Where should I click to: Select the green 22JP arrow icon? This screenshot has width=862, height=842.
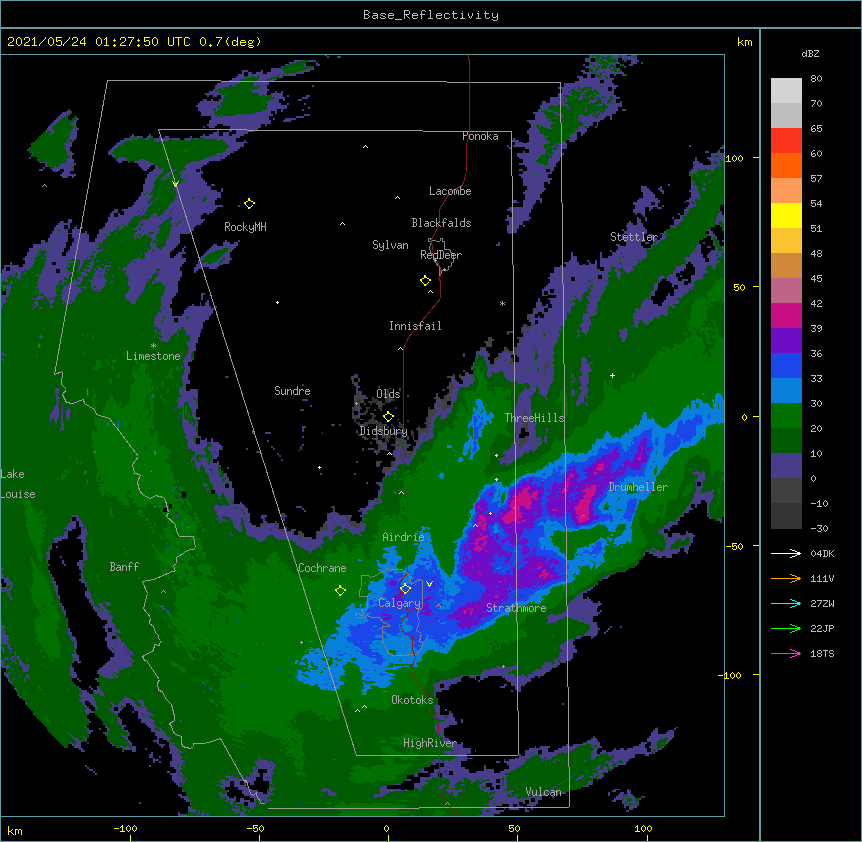[786, 628]
